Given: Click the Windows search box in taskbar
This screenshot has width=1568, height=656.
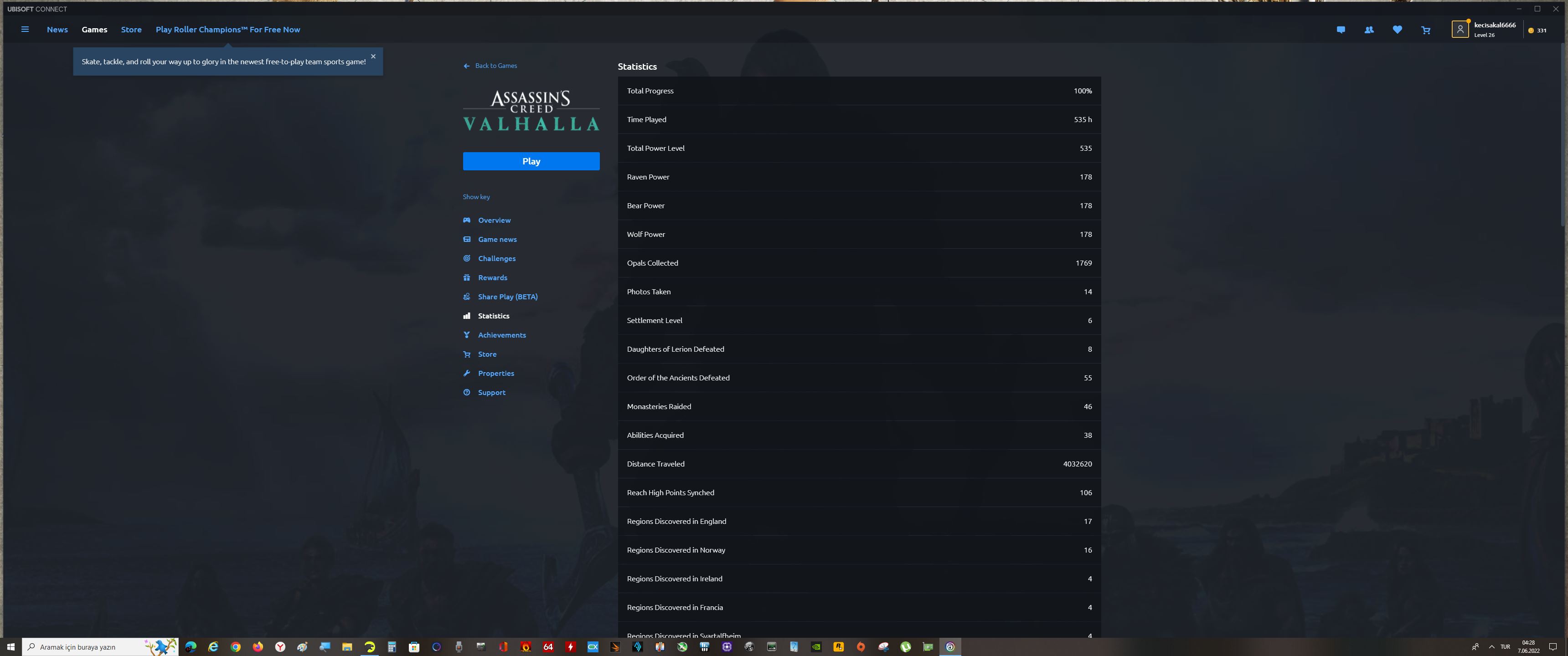Looking at the screenshot, I should [100, 647].
